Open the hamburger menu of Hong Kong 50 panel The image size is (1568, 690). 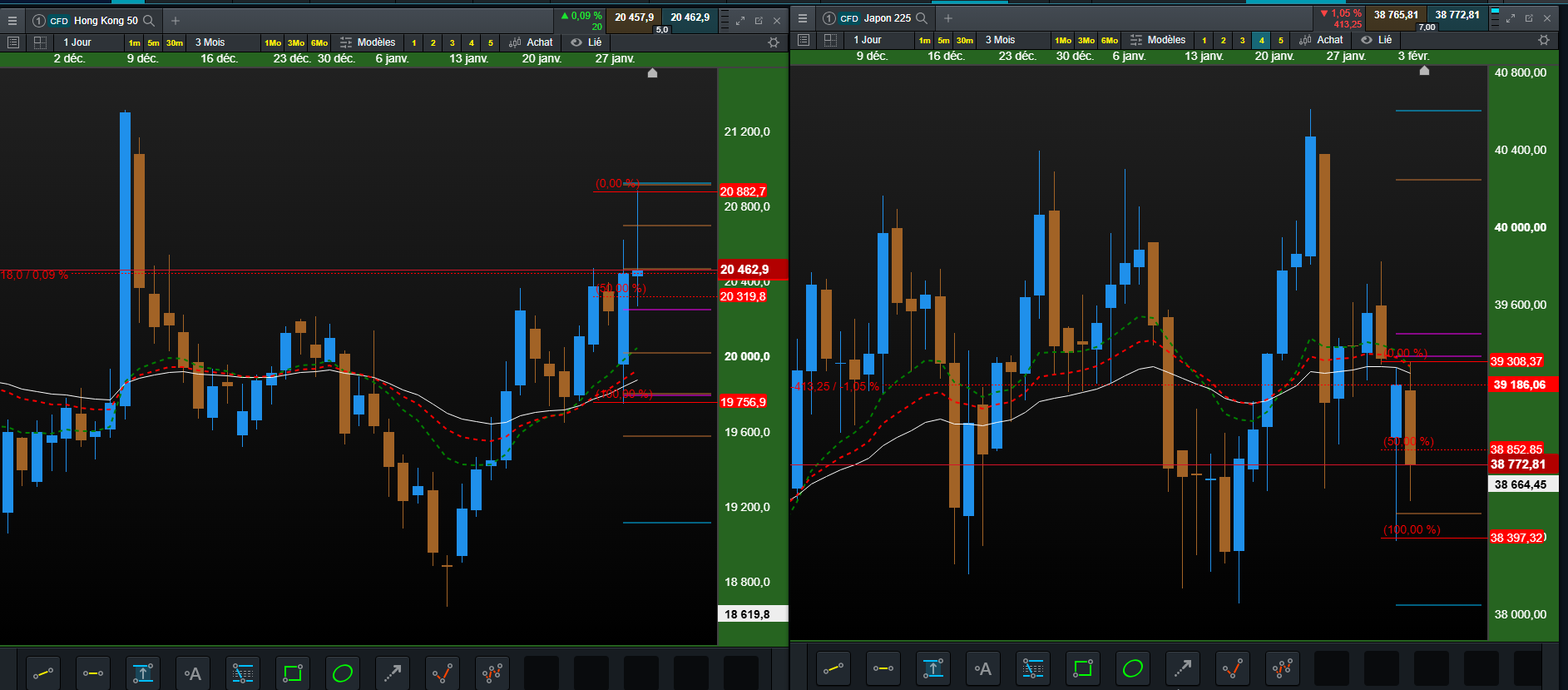(x=12, y=21)
